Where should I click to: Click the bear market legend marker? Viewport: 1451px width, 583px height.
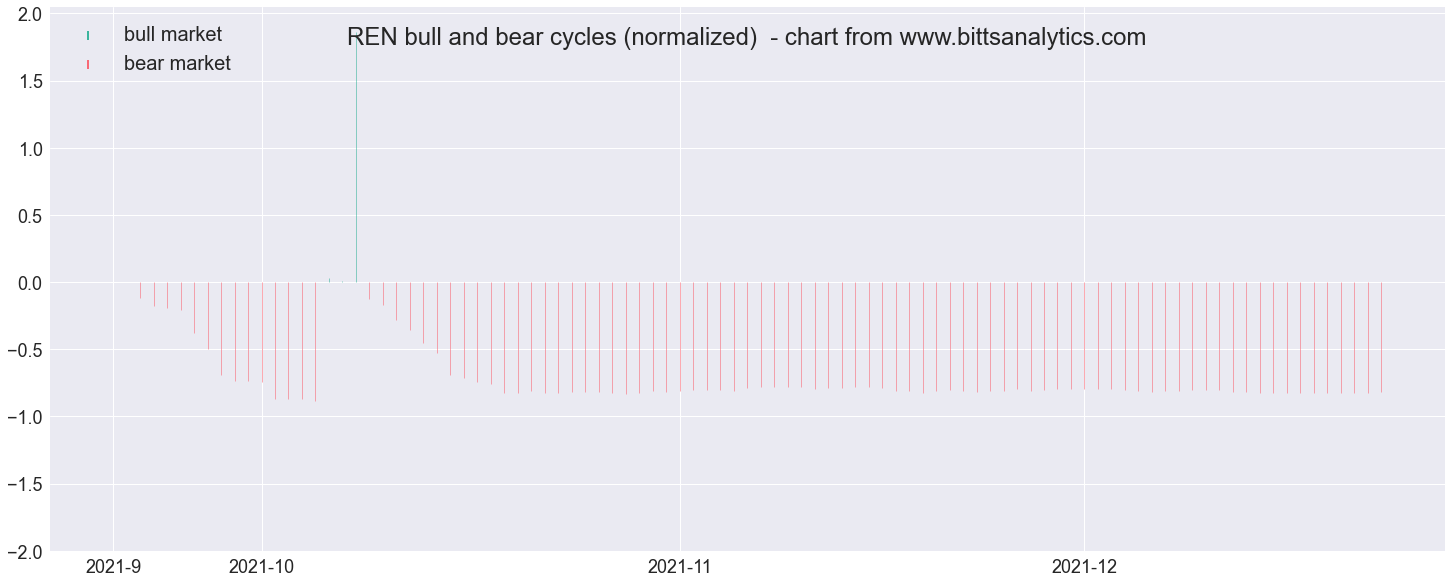tap(88, 64)
